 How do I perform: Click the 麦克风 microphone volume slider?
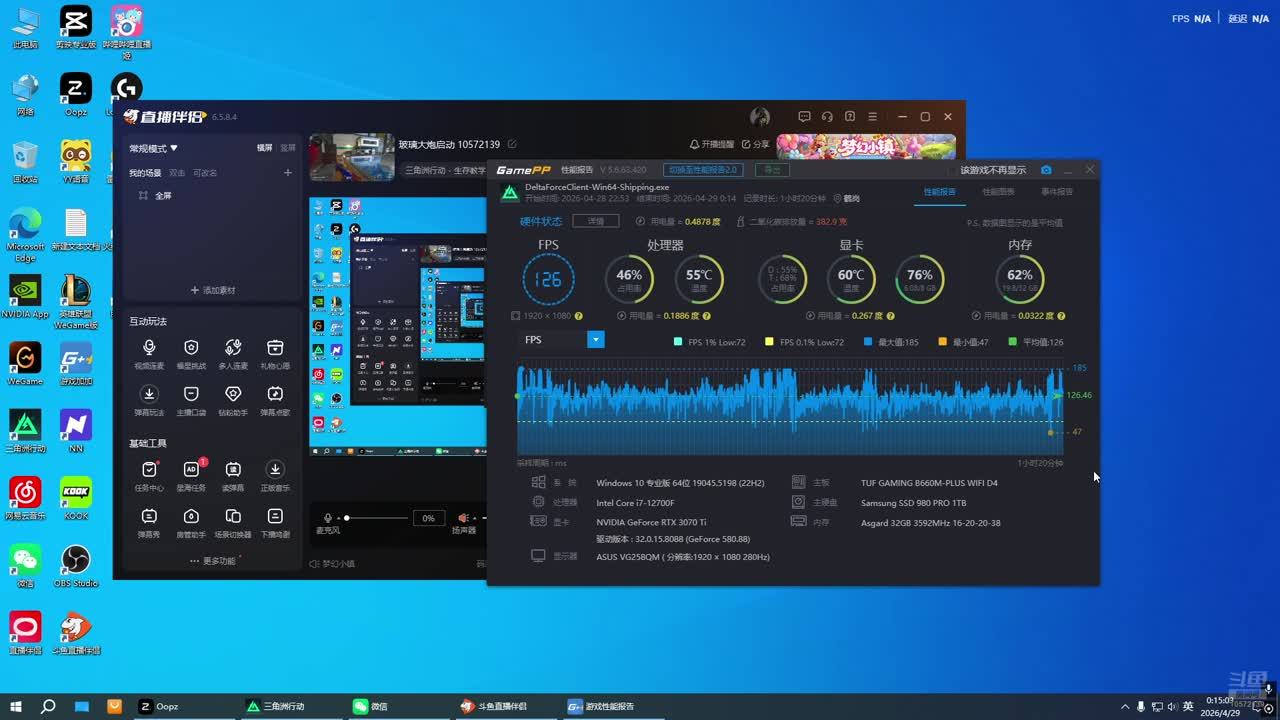click(x=376, y=518)
